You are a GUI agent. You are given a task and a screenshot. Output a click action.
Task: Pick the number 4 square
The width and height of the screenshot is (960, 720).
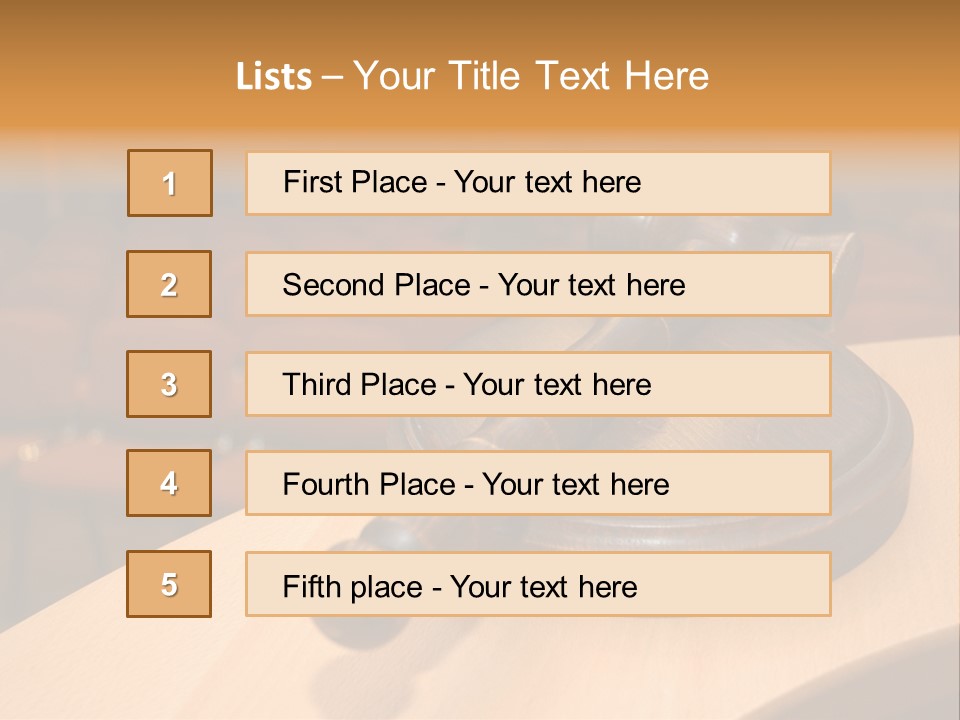click(169, 483)
